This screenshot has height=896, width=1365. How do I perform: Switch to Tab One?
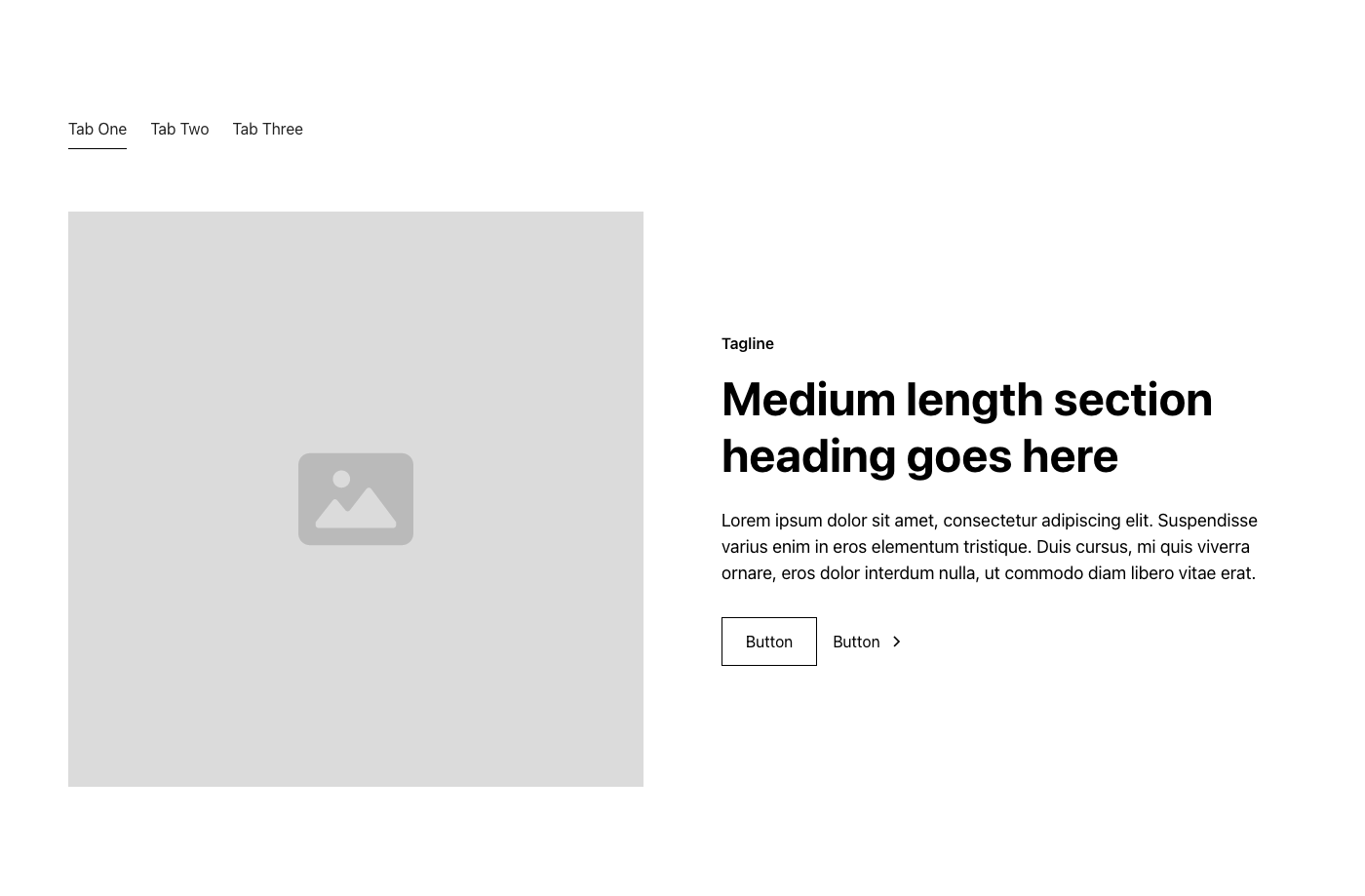97,129
